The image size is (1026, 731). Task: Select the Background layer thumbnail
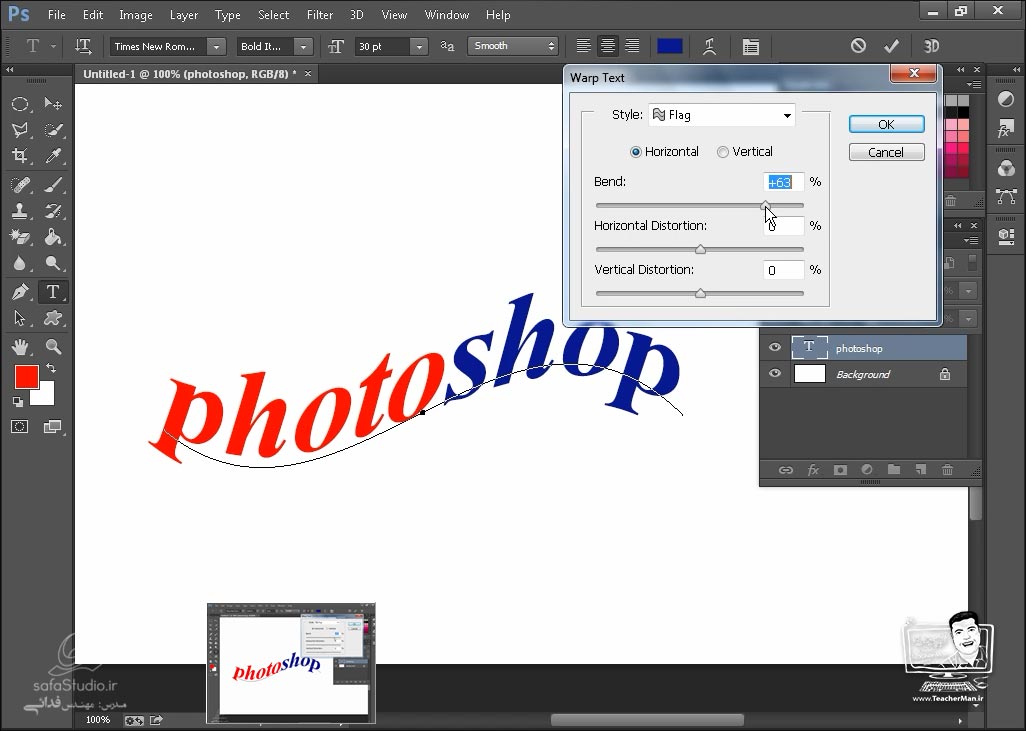click(809, 374)
